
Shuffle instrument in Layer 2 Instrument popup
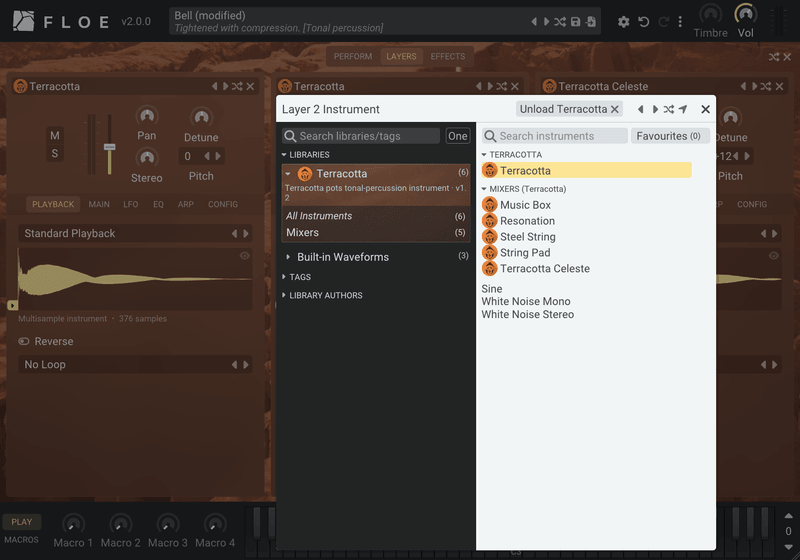(x=669, y=109)
